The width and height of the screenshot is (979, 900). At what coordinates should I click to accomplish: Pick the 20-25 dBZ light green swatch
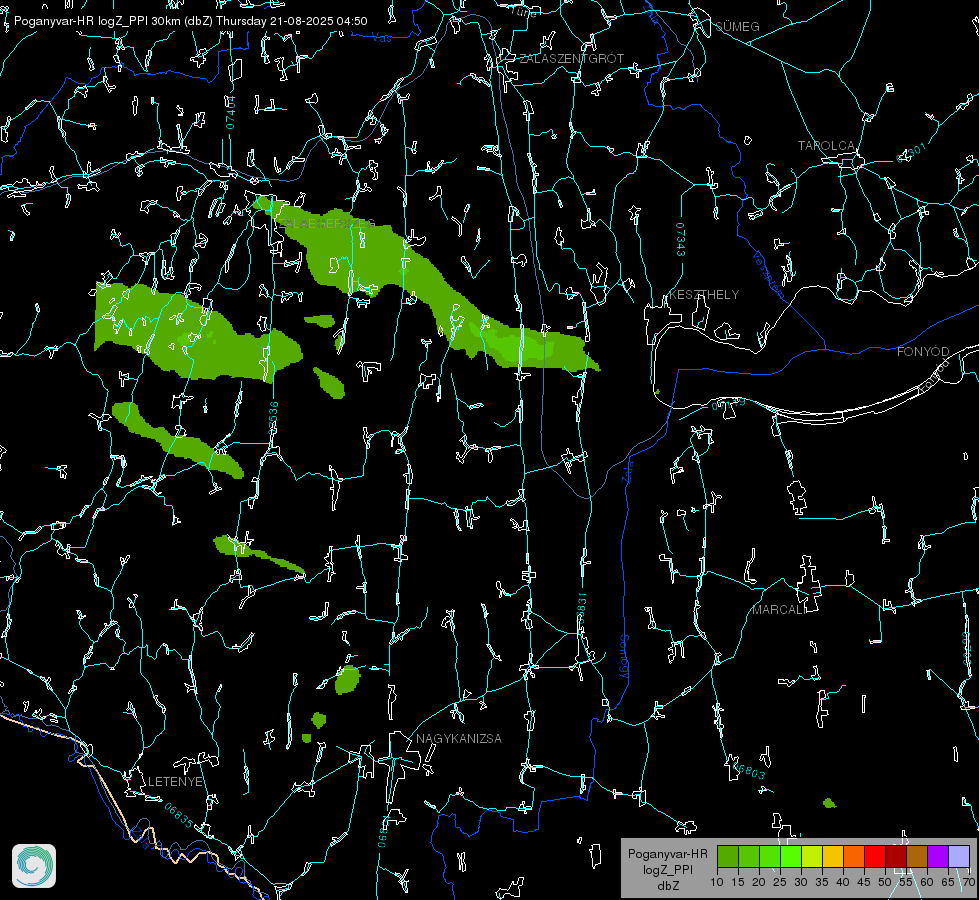(770, 856)
